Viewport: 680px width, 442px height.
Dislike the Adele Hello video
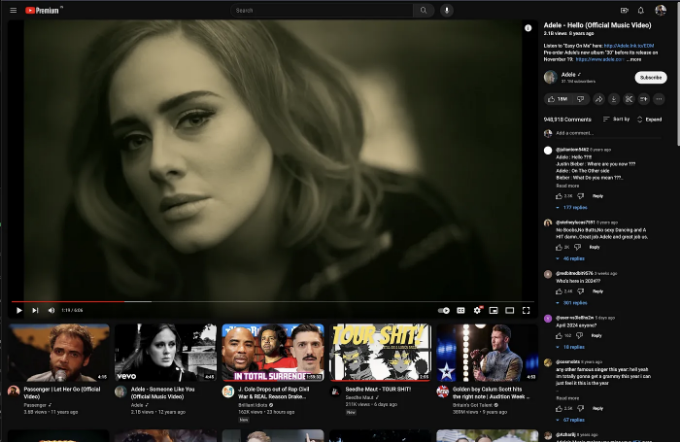[x=581, y=99]
